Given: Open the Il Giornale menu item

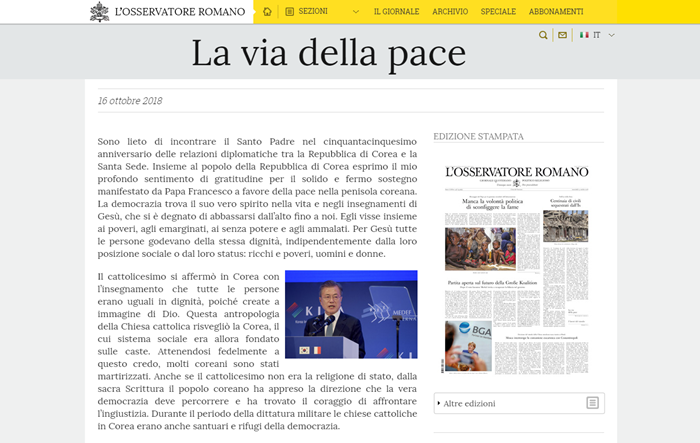Looking at the screenshot, I should pos(396,12).
